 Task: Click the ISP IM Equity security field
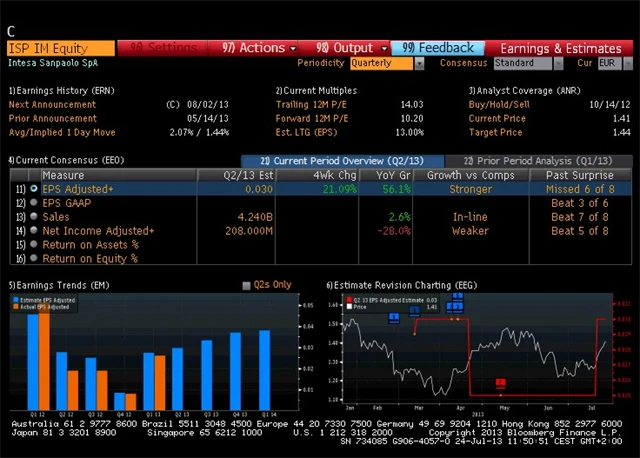[x=60, y=47]
